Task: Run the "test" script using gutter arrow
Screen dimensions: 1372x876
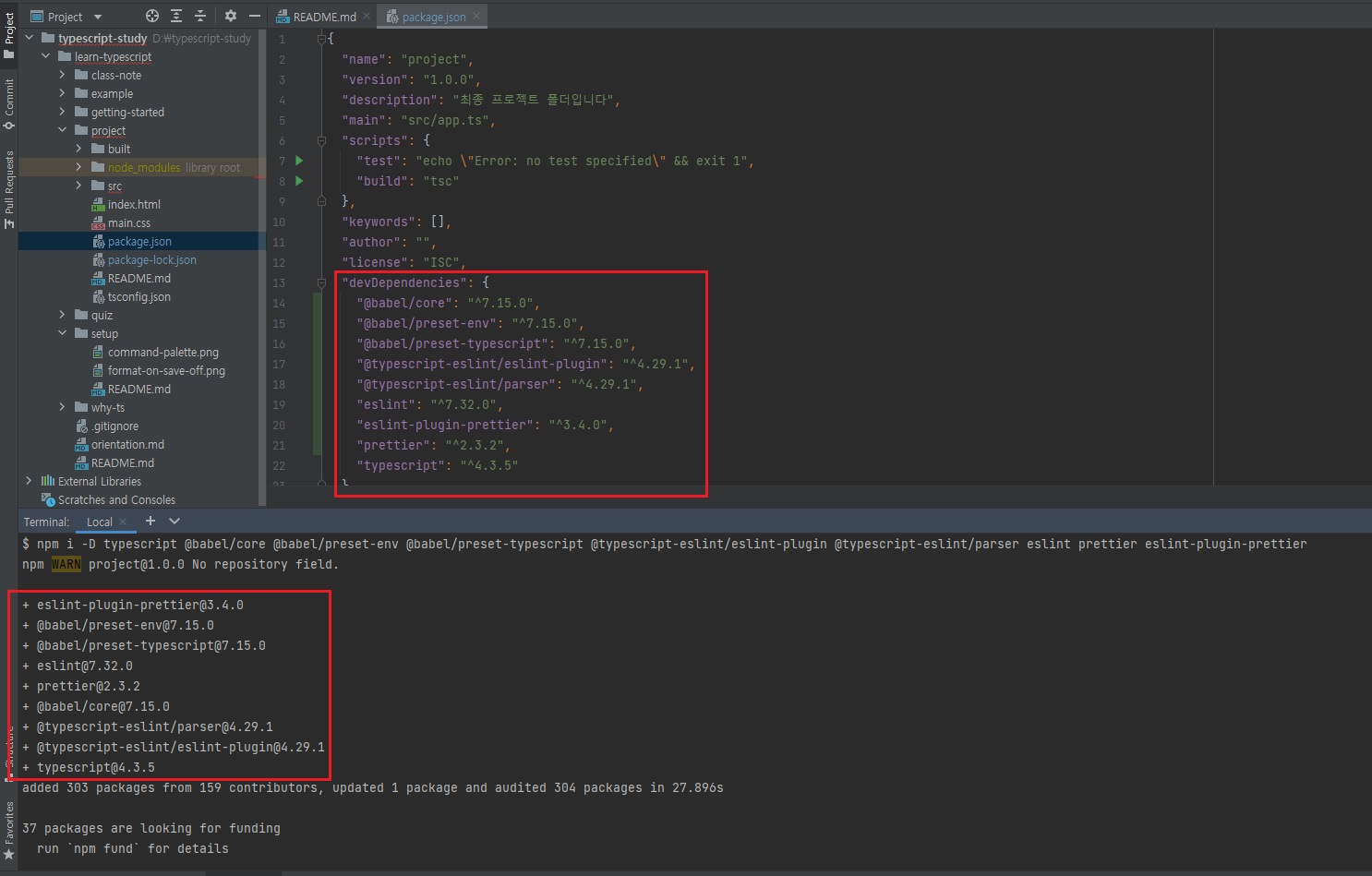Action: click(x=299, y=161)
